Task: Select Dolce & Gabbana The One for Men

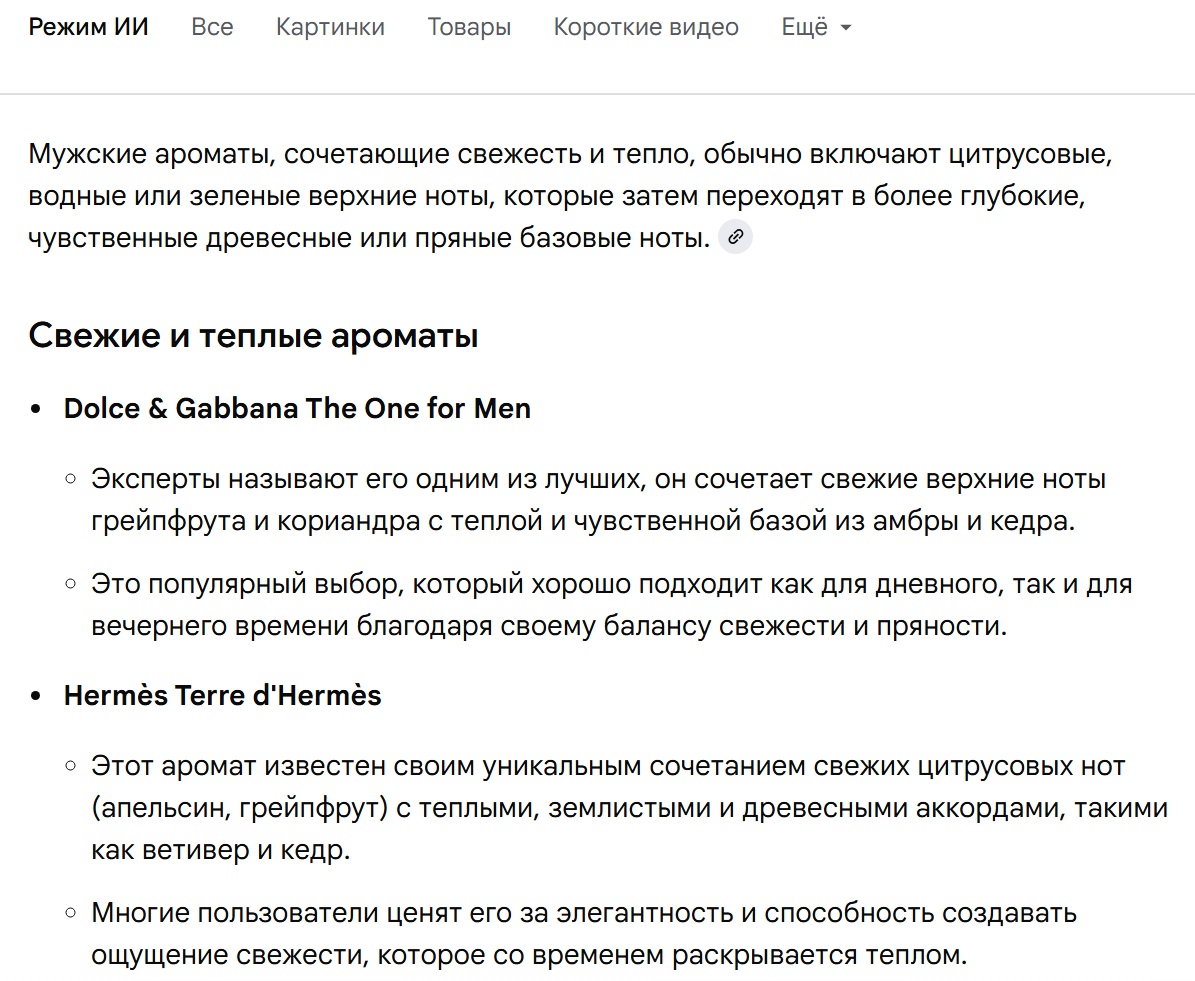Action: coord(297,409)
